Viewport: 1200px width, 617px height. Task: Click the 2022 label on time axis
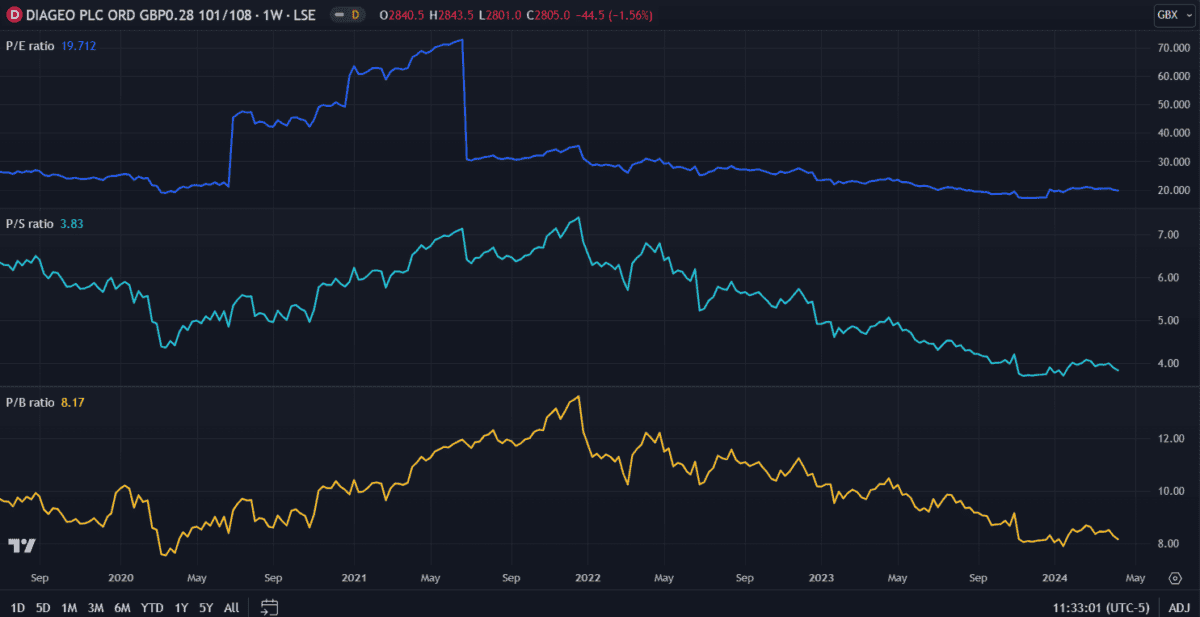(587, 578)
